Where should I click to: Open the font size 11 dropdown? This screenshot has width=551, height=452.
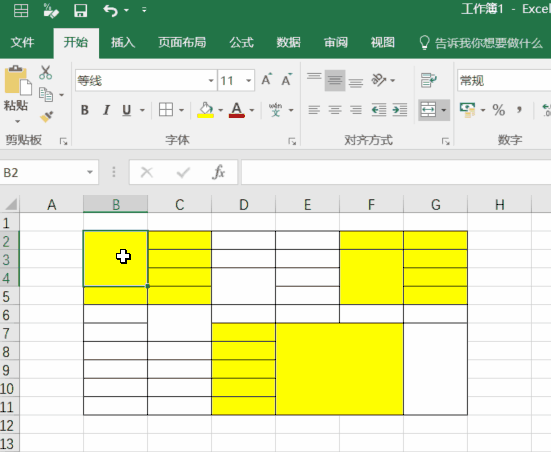(248, 80)
